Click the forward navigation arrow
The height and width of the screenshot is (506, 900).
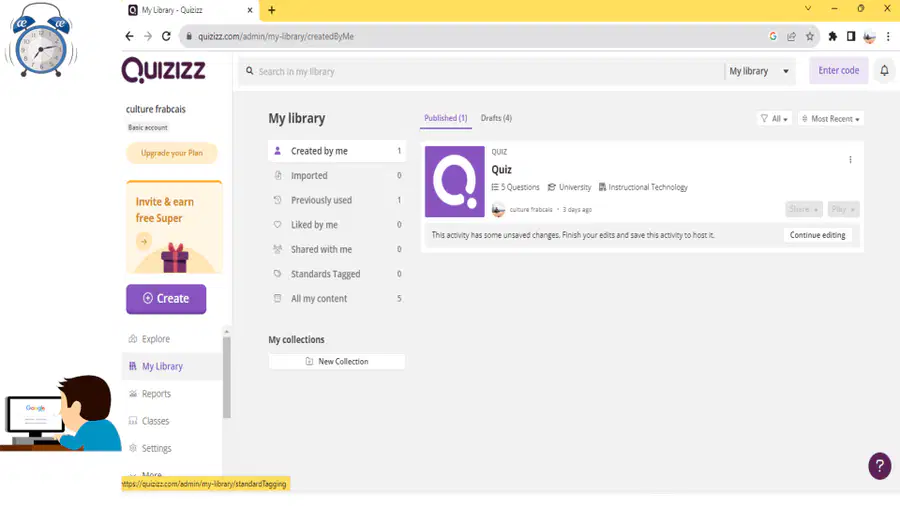tap(148, 36)
